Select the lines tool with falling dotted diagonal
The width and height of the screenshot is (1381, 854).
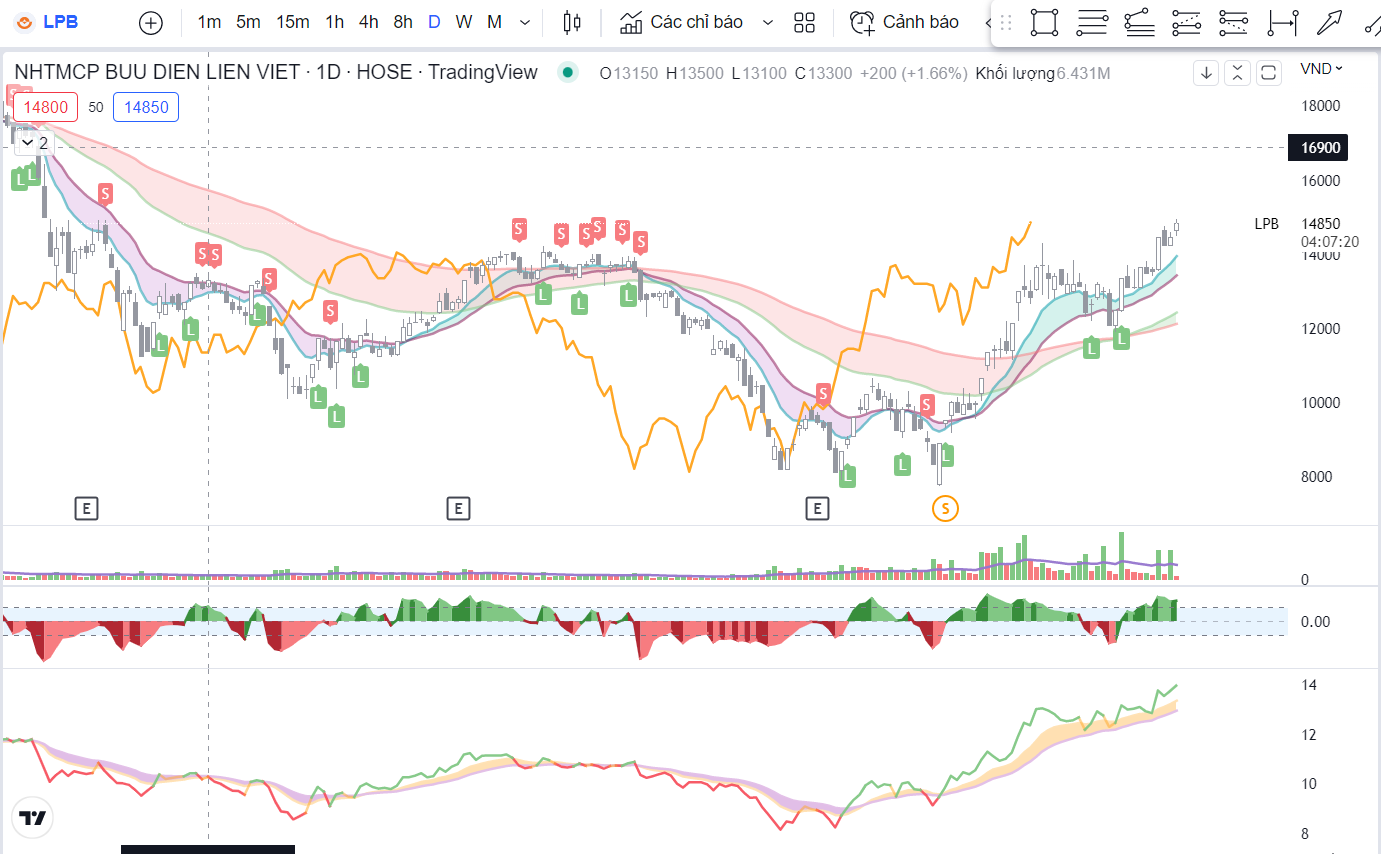click(1234, 22)
